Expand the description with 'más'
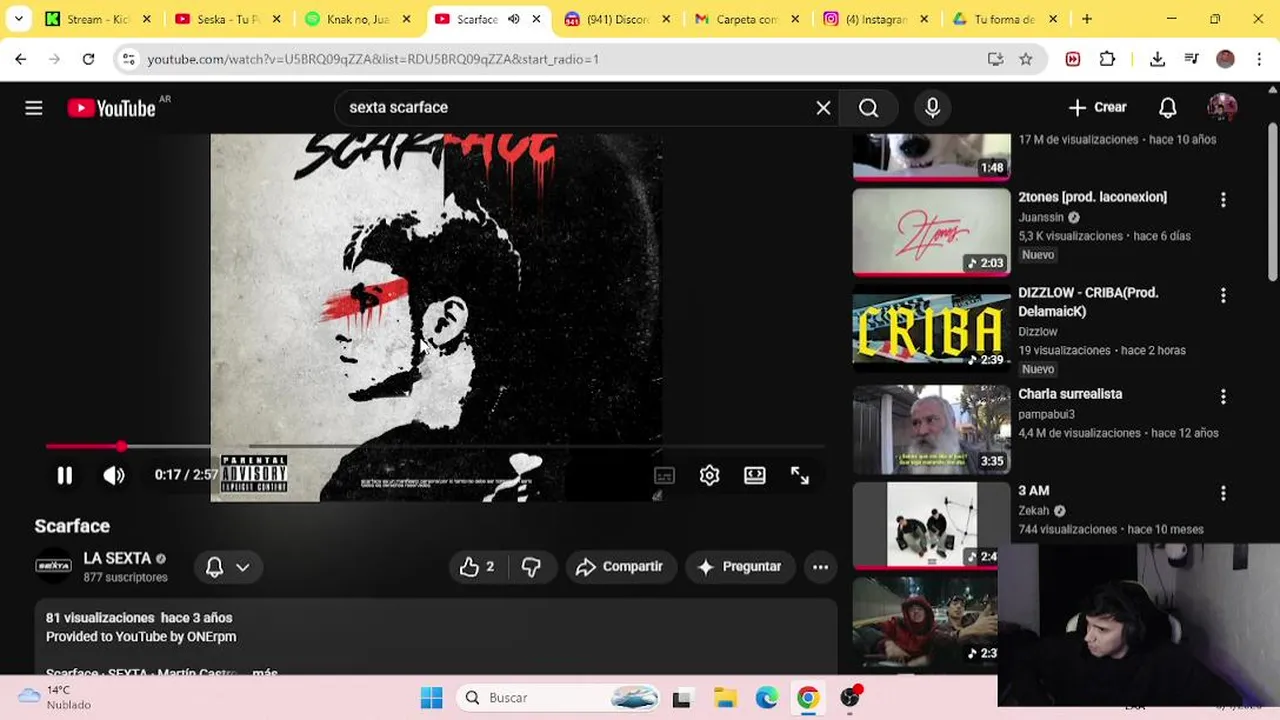This screenshot has width=1280, height=720. pos(265,673)
